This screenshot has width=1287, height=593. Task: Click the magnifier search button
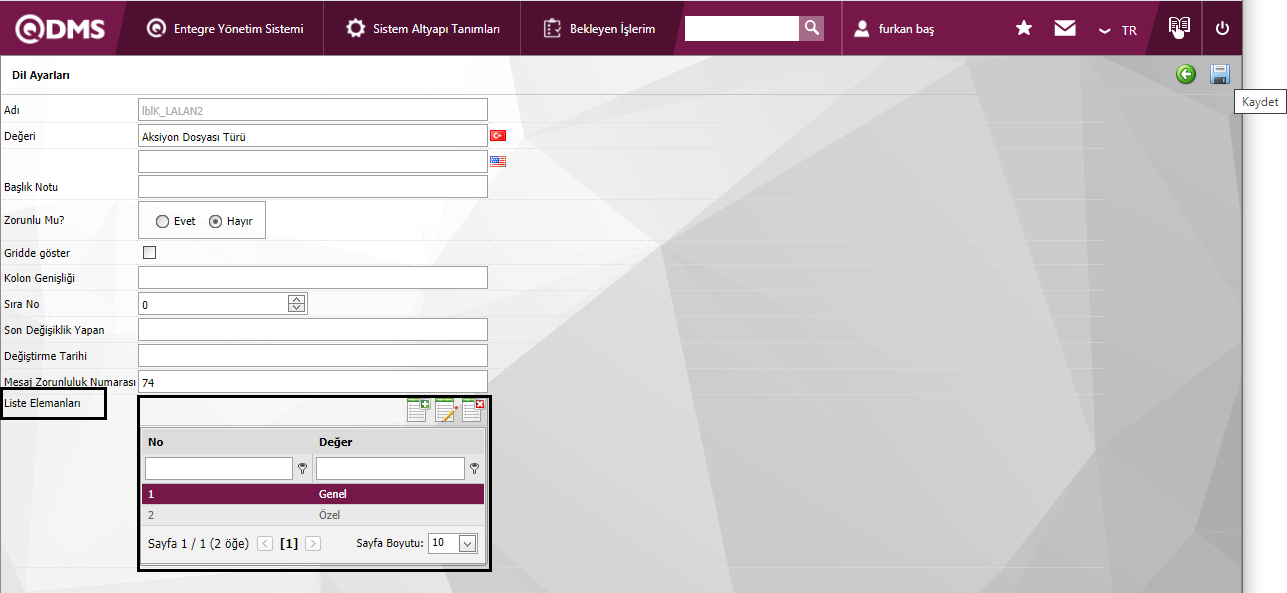click(x=812, y=28)
